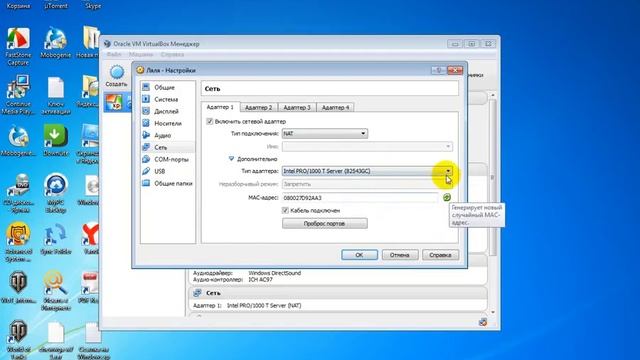Open the Дисплей settings category

167,111
